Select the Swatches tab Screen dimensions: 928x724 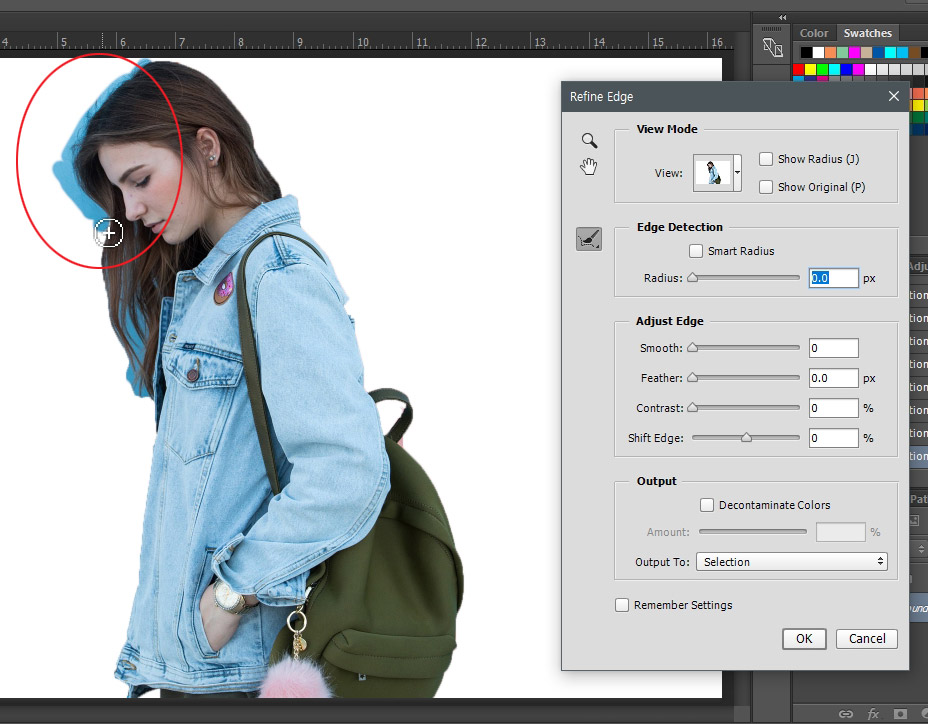point(868,33)
